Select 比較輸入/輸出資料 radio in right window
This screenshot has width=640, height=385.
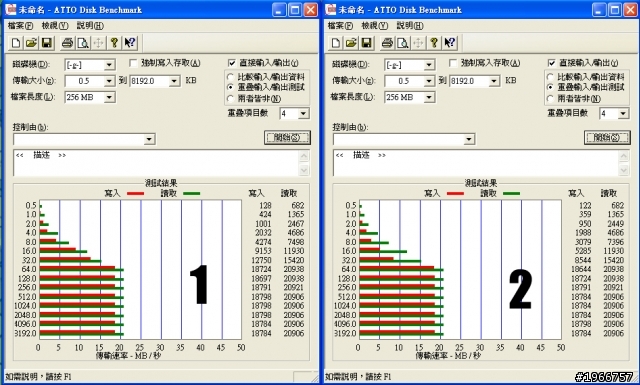click(551, 77)
